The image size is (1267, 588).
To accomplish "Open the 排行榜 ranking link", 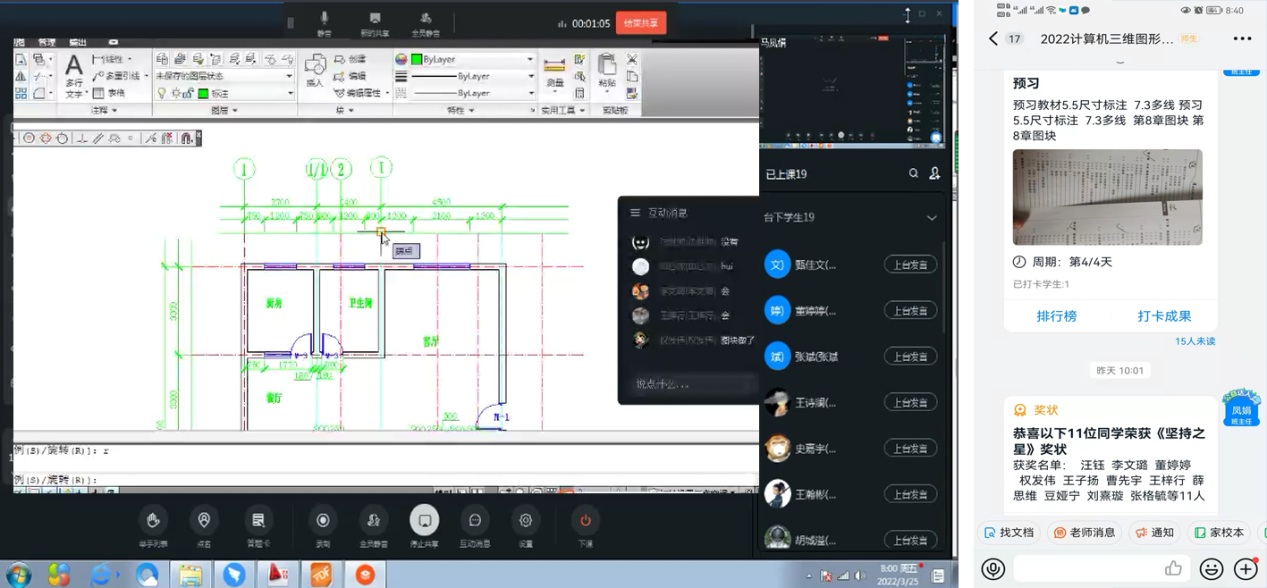I will (1056, 316).
